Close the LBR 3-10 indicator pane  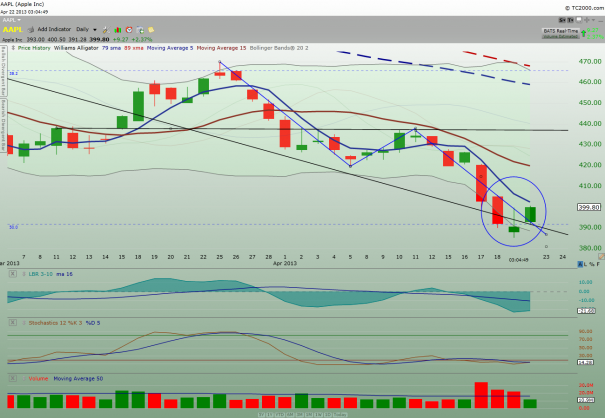click(13, 274)
